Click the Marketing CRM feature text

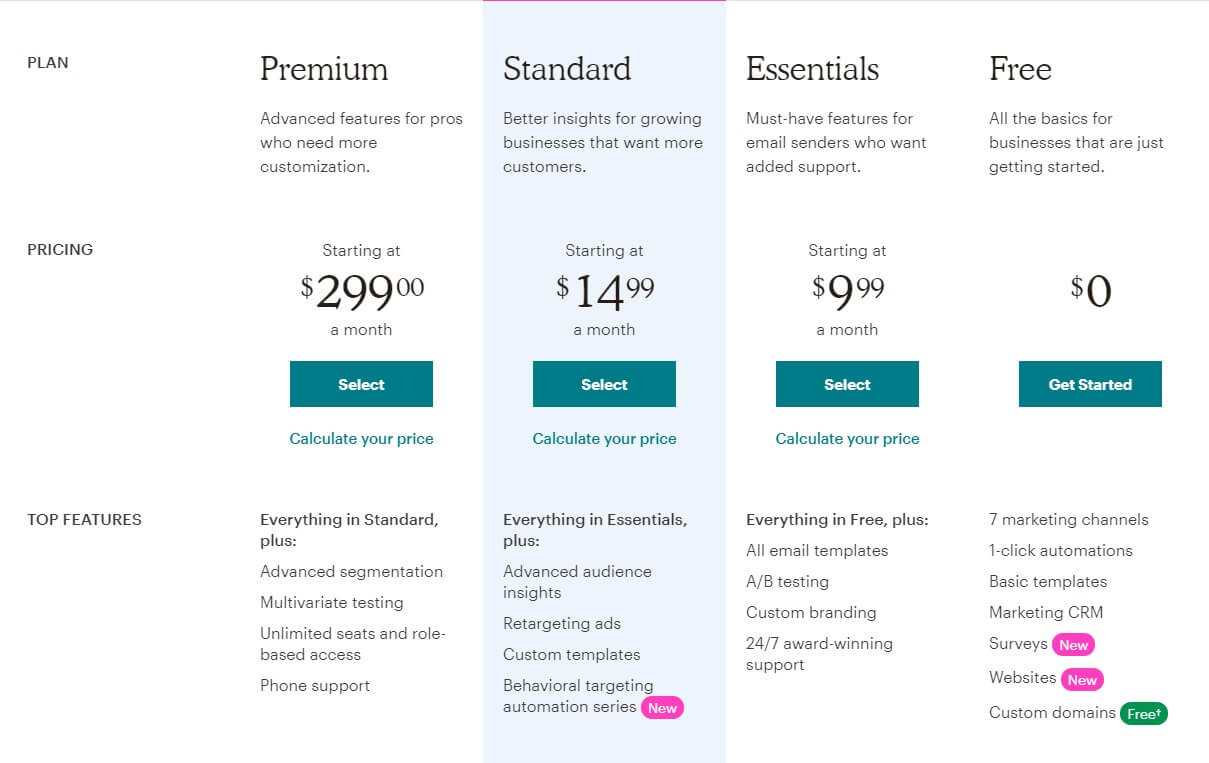1046,613
